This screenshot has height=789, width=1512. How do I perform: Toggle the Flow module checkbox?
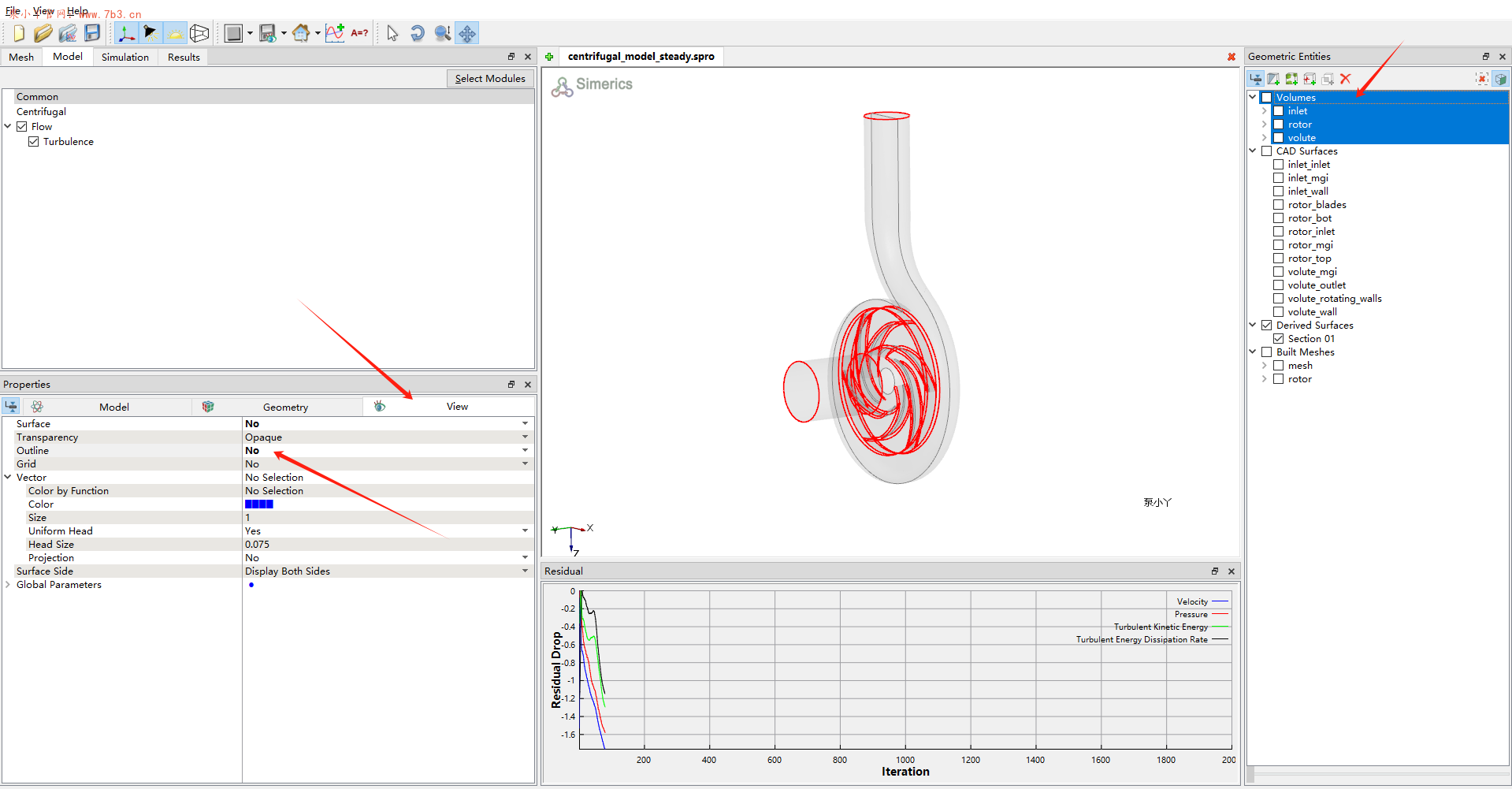[x=22, y=127]
